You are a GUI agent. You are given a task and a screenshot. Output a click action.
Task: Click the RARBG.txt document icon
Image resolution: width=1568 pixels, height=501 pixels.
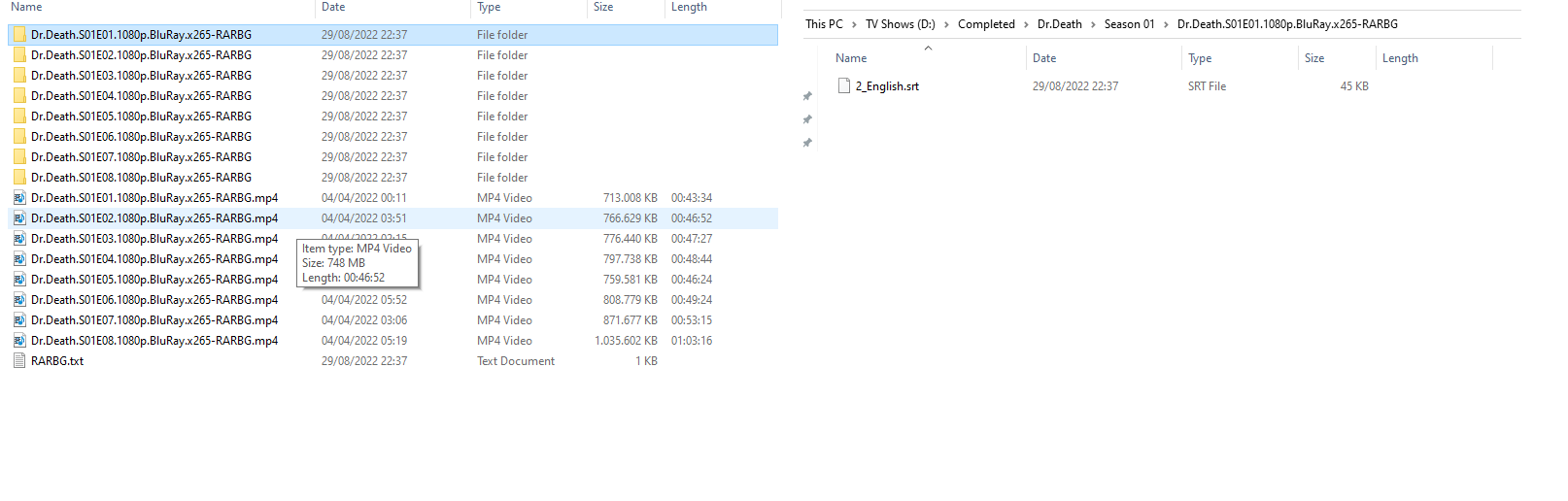(19, 361)
